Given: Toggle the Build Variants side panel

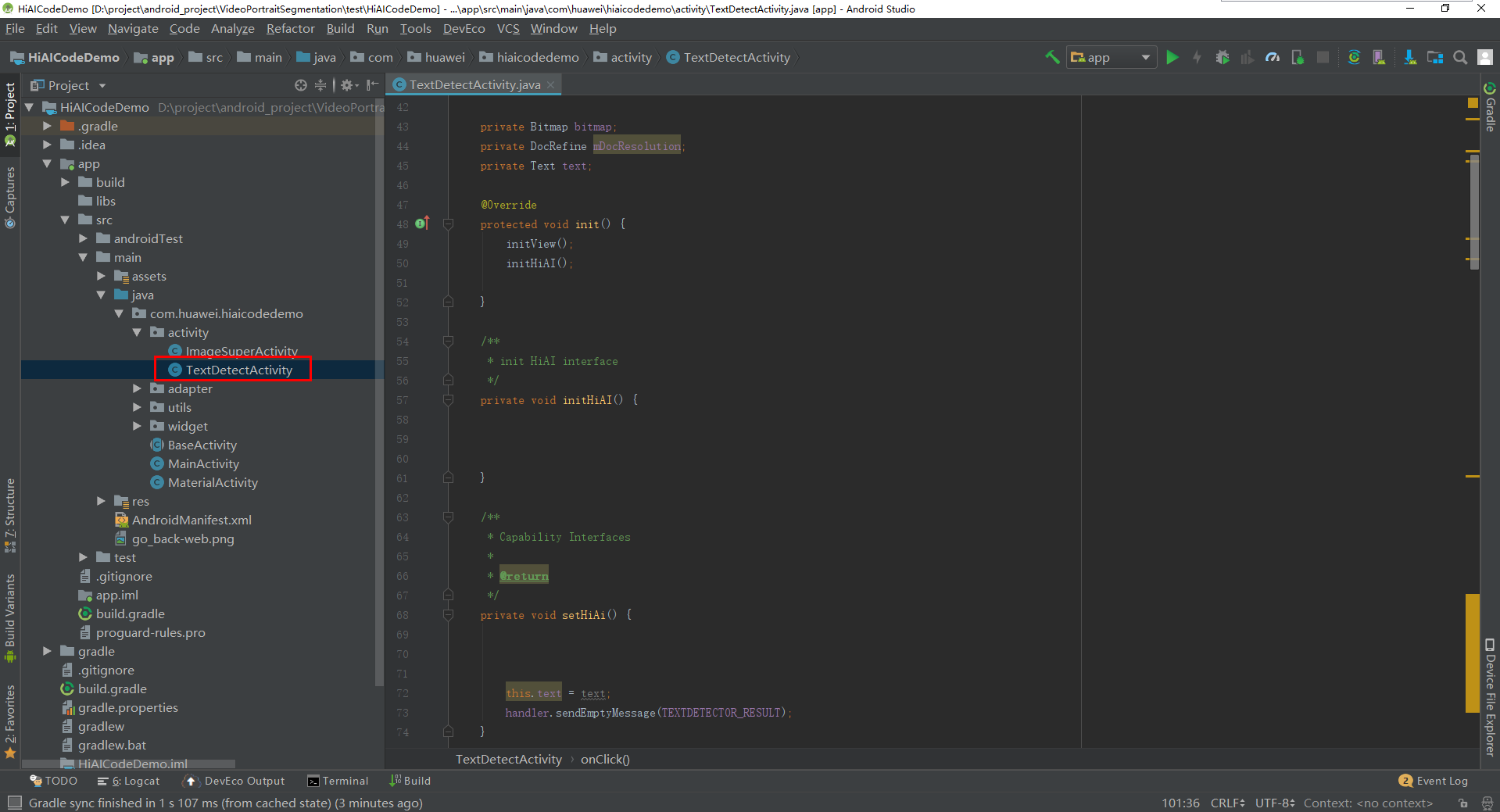Looking at the screenshot, I should pos(10,616).
